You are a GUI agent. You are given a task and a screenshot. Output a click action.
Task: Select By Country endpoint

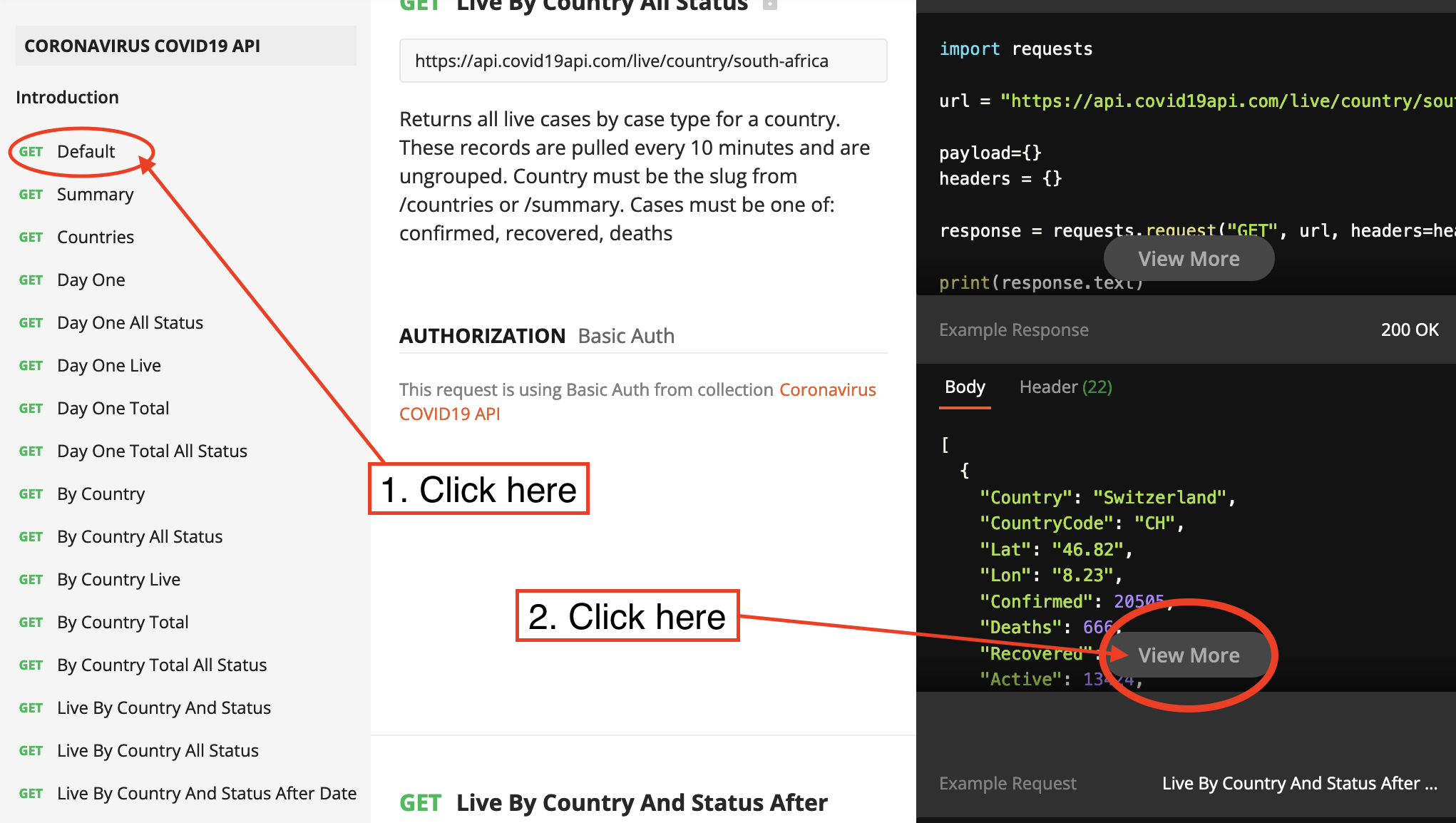101,494
